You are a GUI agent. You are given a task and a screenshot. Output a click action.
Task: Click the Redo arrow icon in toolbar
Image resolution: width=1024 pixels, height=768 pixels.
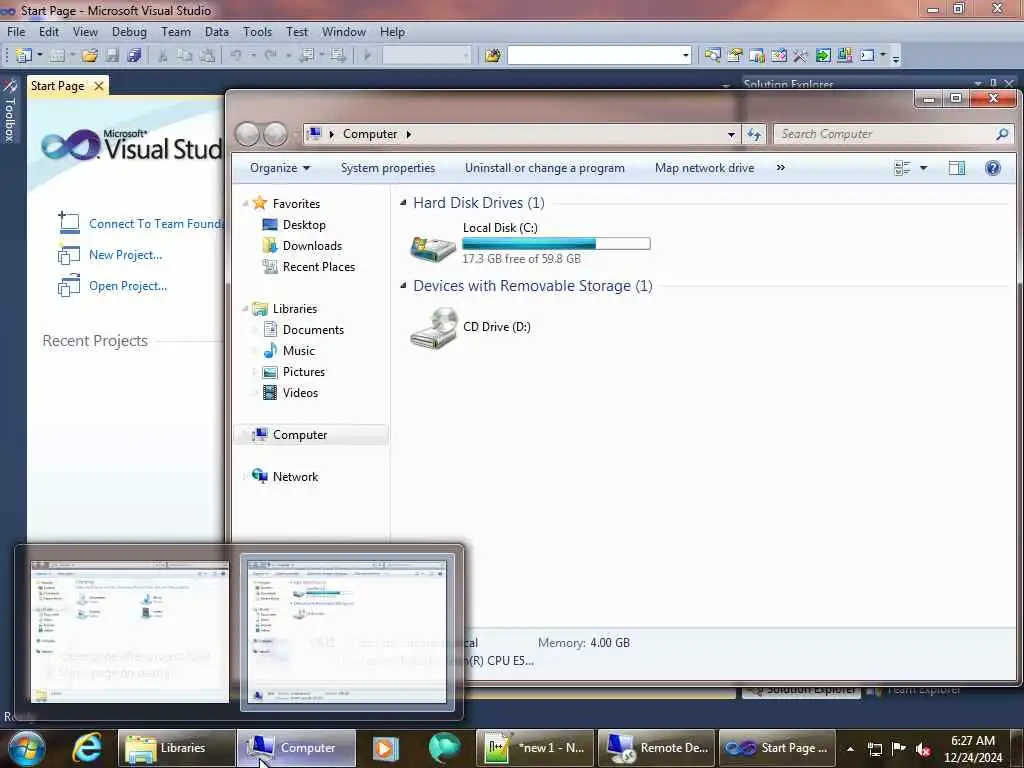coord(270,56)
